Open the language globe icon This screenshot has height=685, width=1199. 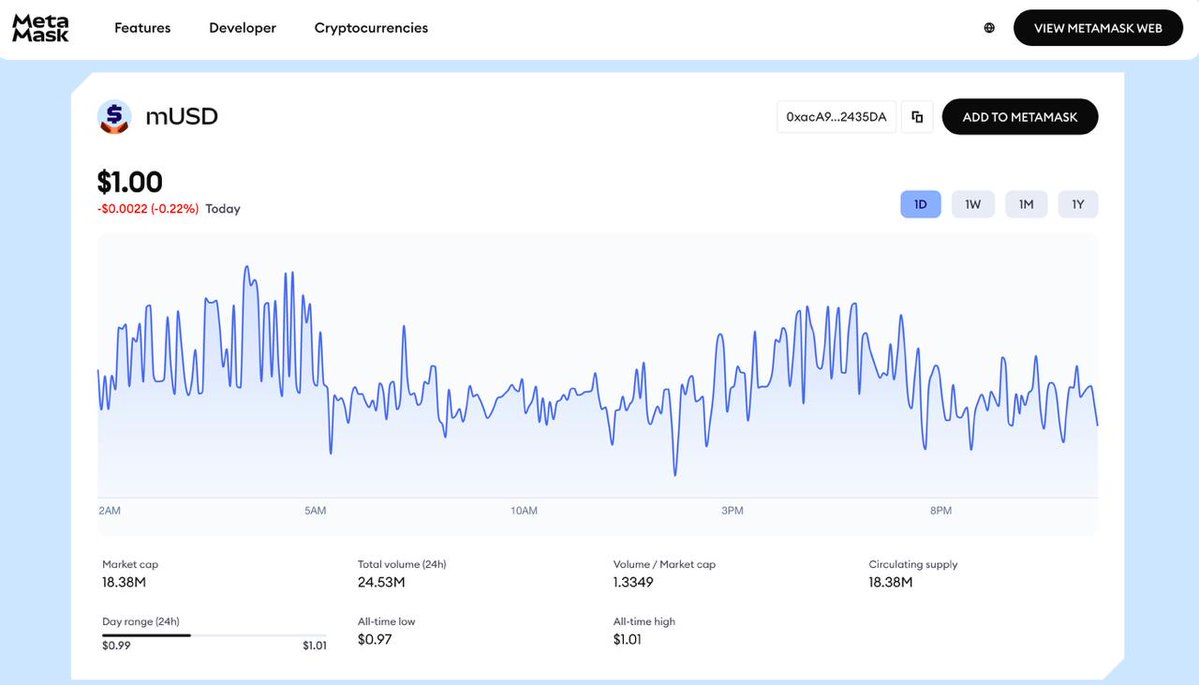[989, 28]
